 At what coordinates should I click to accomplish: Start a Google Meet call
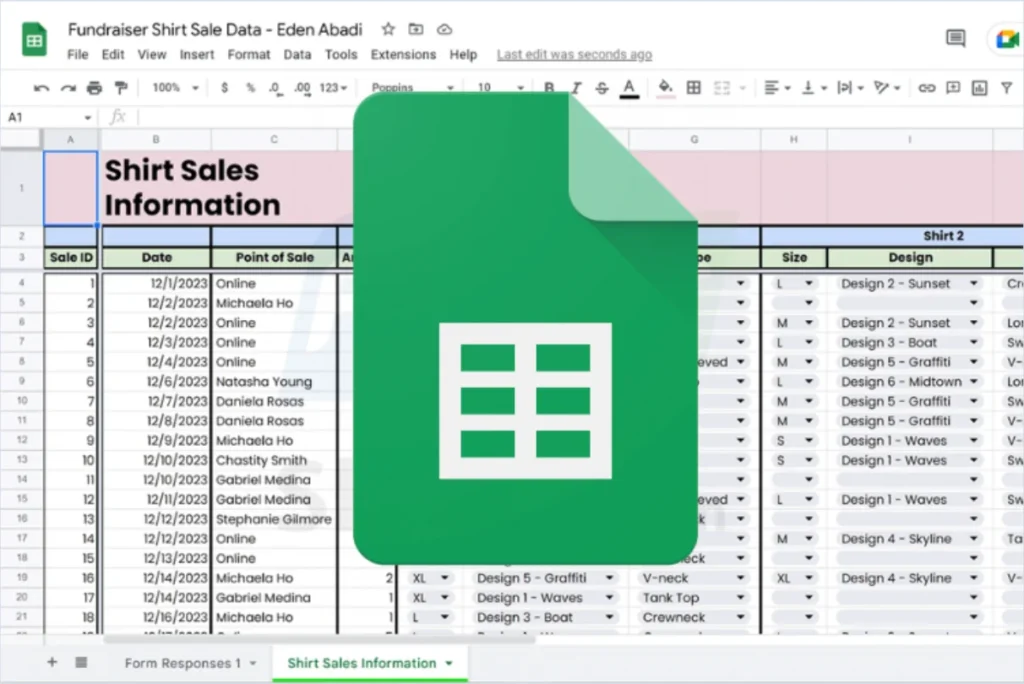click(x=1007, y=39)
